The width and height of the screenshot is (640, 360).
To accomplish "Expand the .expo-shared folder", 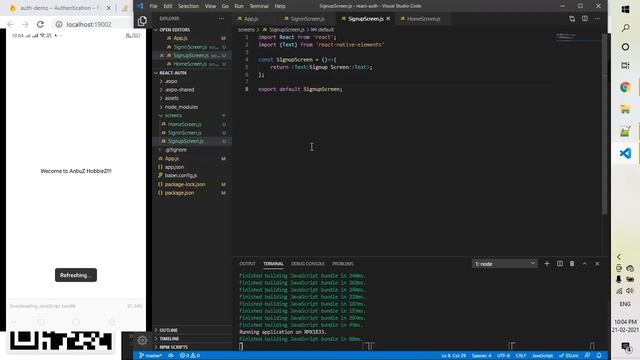I will [179, 90].
